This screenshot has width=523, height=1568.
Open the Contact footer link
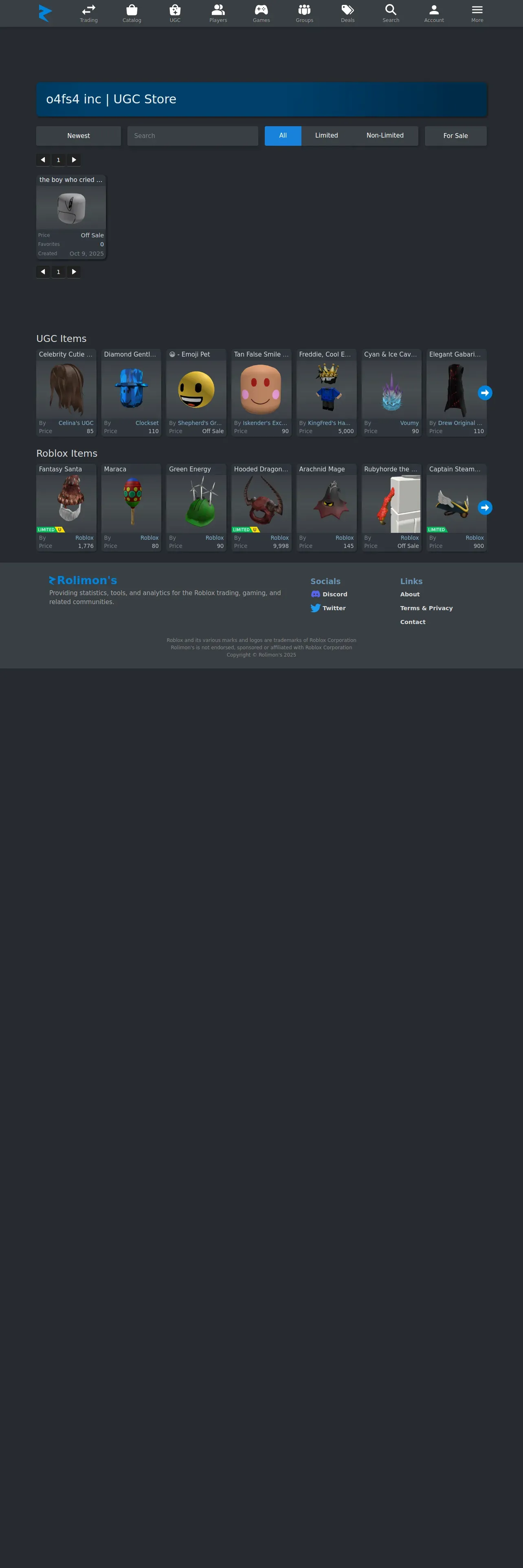(413, 622)
